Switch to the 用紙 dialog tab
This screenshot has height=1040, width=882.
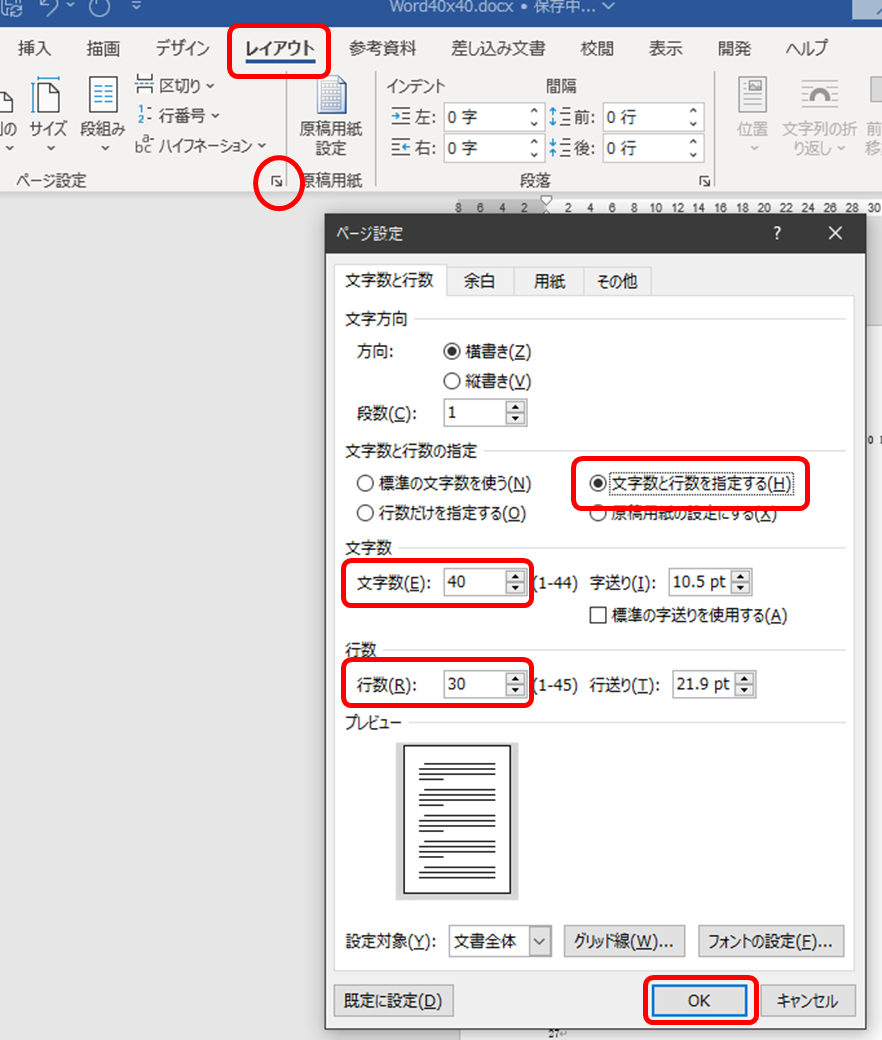[x=550, y=281]
